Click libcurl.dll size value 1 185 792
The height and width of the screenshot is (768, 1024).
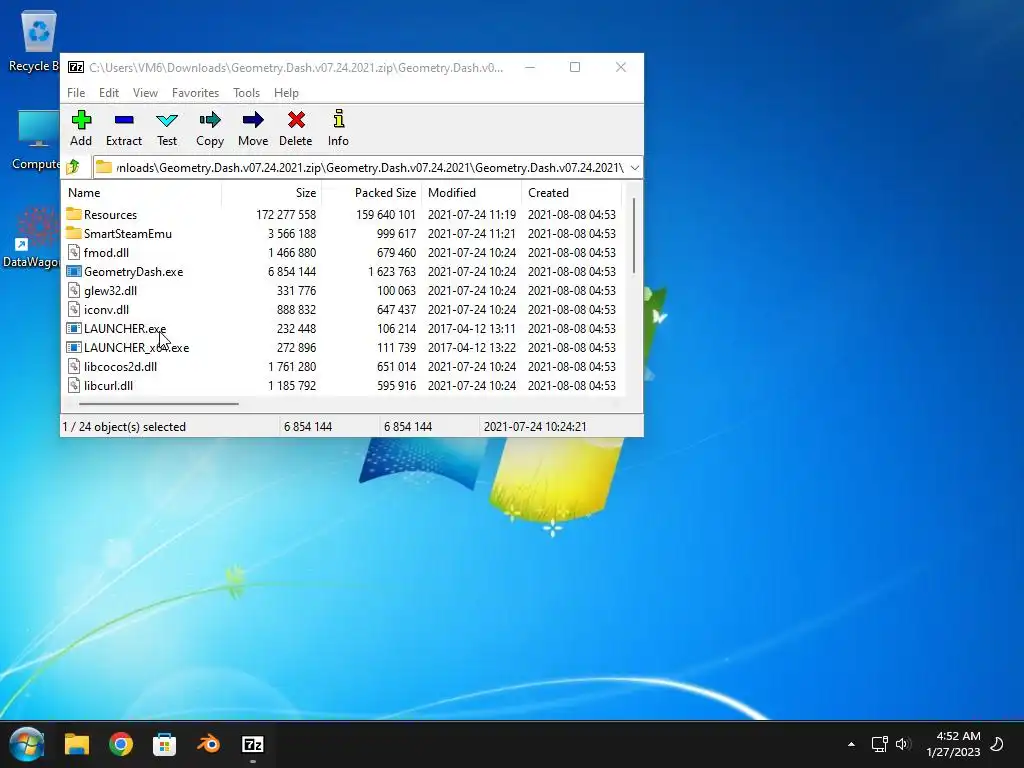(x=292, y=385)
